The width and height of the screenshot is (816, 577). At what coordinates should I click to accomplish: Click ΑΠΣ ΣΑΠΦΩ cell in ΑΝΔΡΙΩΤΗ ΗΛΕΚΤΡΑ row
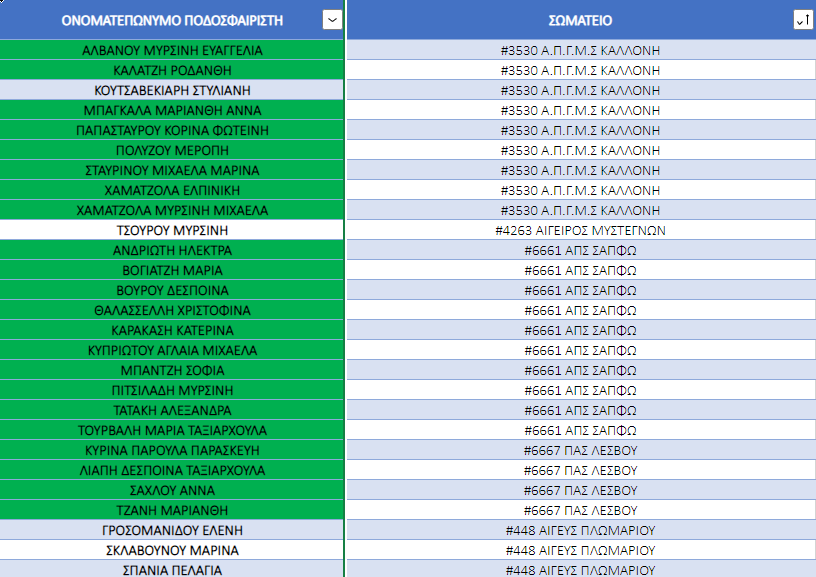(581, 251)
